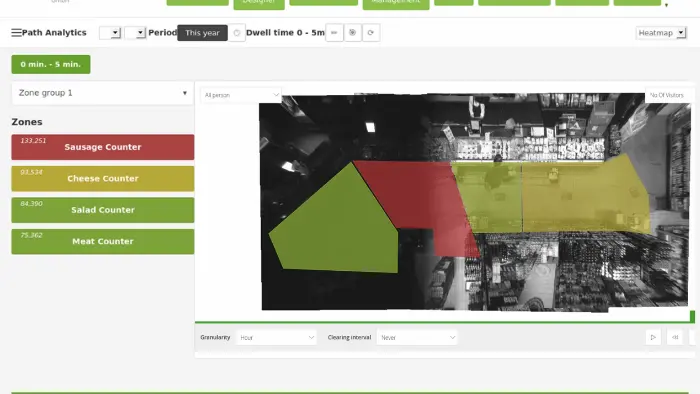Open the second small dropdown before Period
700x394 pixels.
tap(135, 33)
